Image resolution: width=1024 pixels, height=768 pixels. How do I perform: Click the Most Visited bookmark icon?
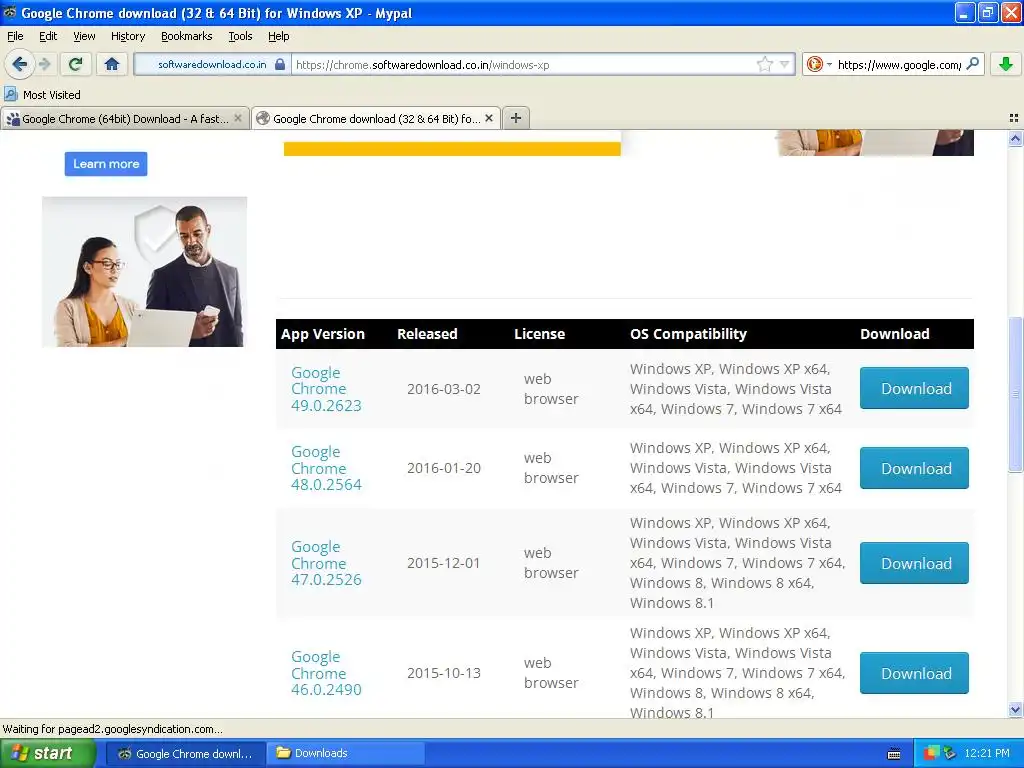10,95
